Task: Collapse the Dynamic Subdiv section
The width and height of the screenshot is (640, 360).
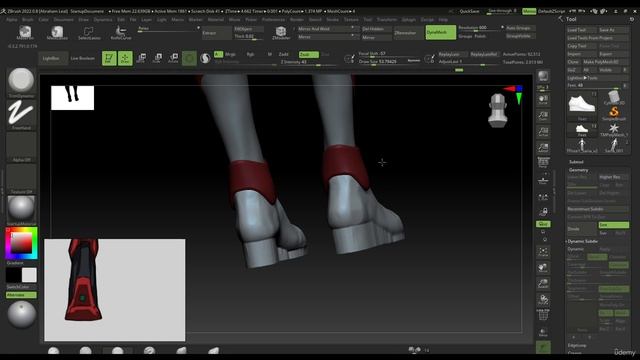Action: click(x=582, y=241)
